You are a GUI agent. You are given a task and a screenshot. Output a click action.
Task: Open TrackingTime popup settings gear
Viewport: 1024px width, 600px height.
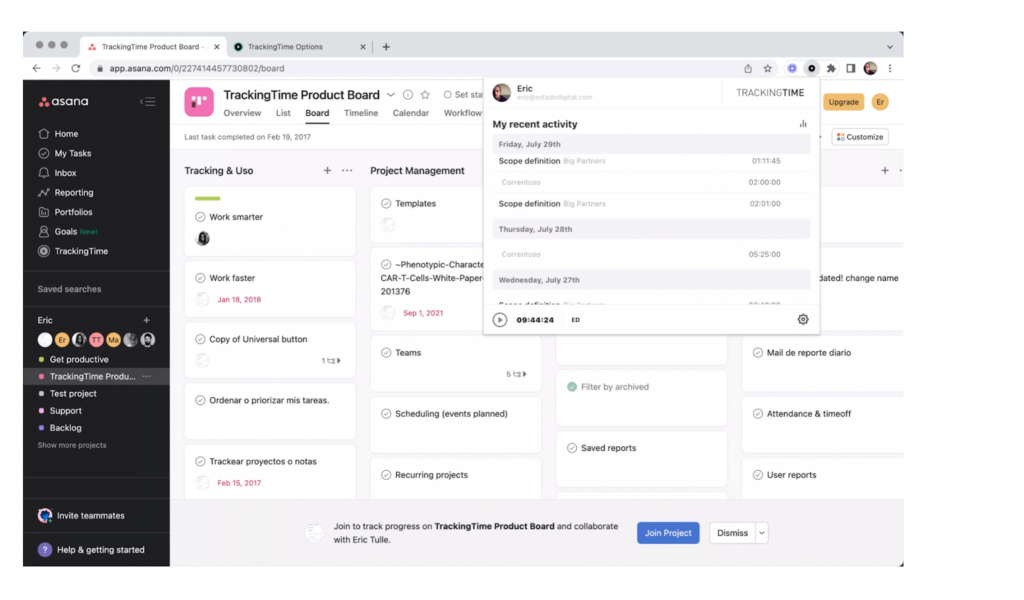point(803,320)
